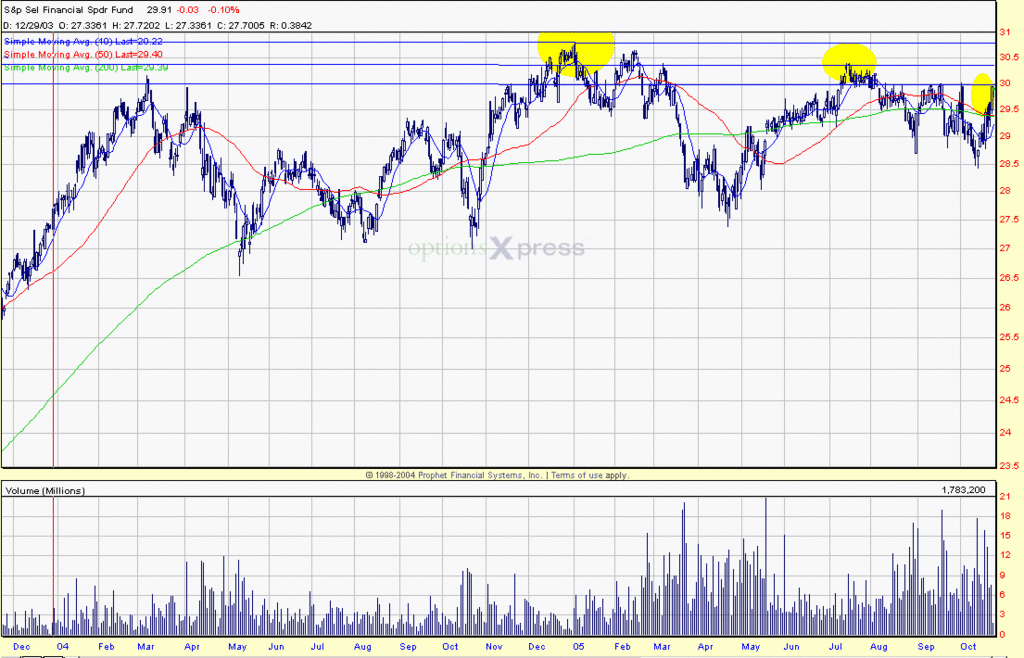Click the 12 volume axis label

[1004, 555]
